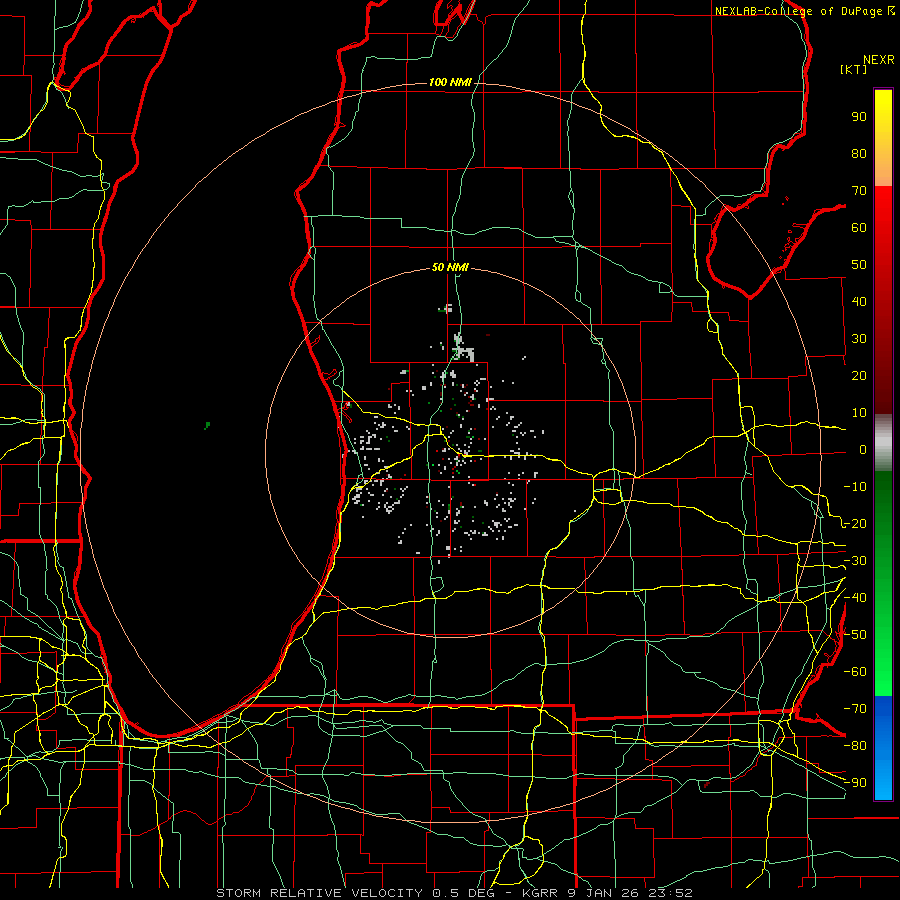Click the 50 NMI range ring label
This screenshot has height=900, width=900.
(x=450, y=267)
